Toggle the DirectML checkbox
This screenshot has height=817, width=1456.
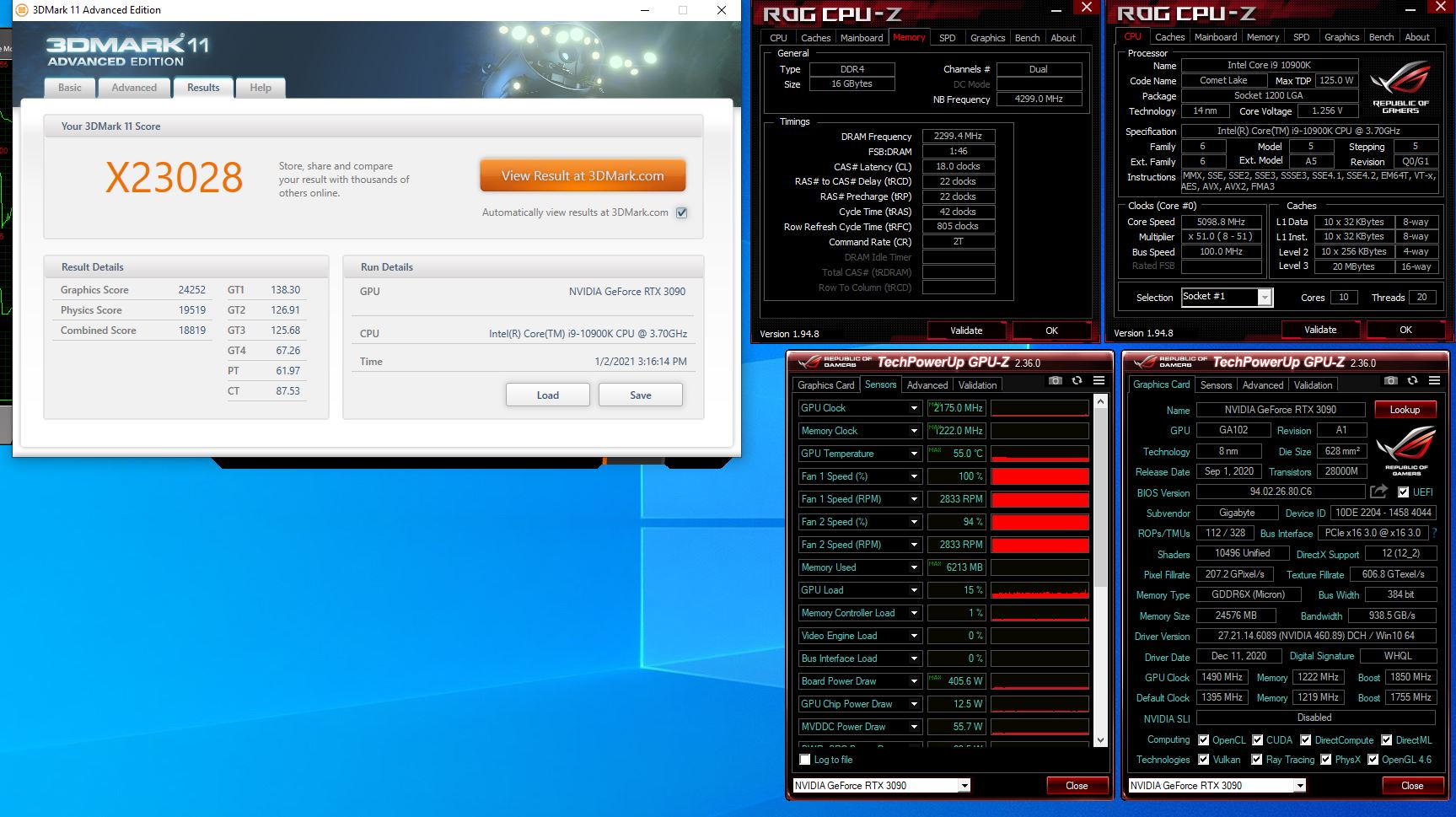click(1387, 740)
